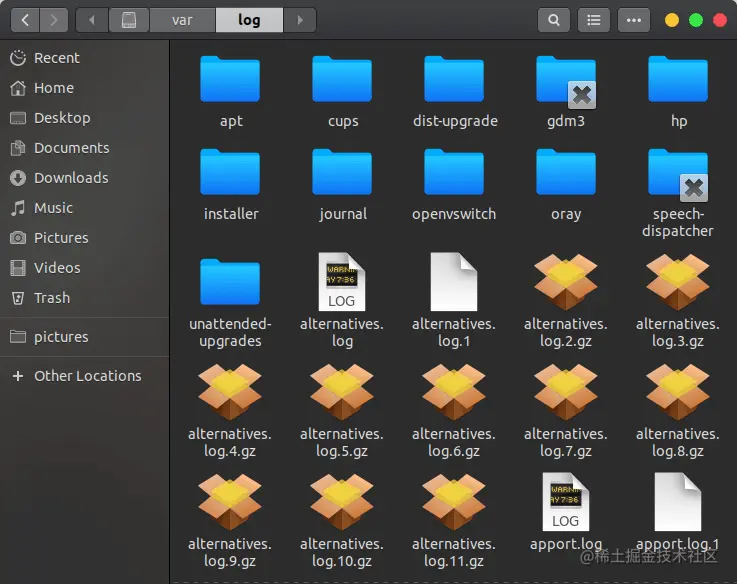Select the alternatives.log.3.gz archive
This screenshot has width=737, height=584.
coord(678,301)
